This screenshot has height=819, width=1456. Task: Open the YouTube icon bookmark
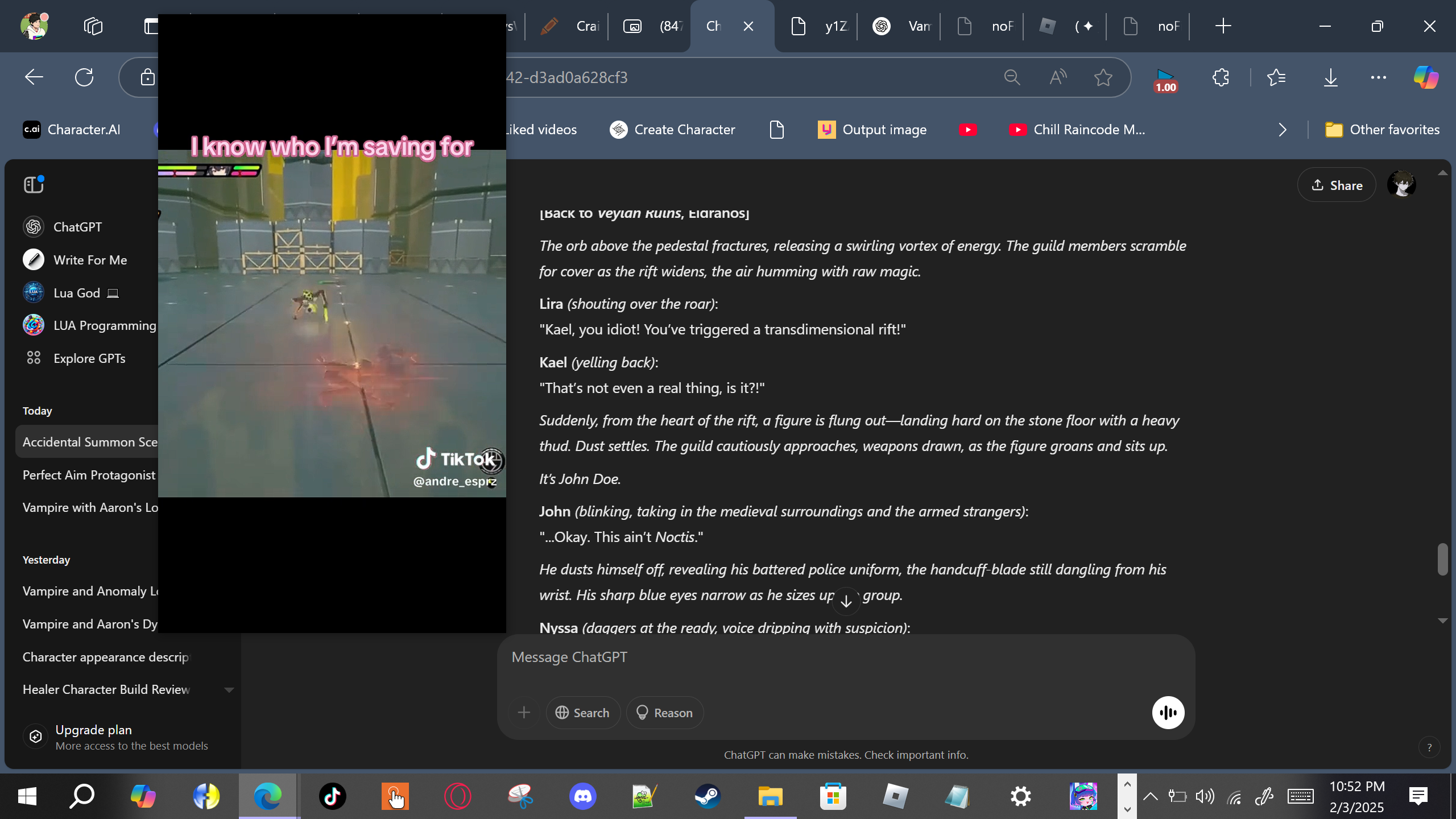(x=967, y=130)
